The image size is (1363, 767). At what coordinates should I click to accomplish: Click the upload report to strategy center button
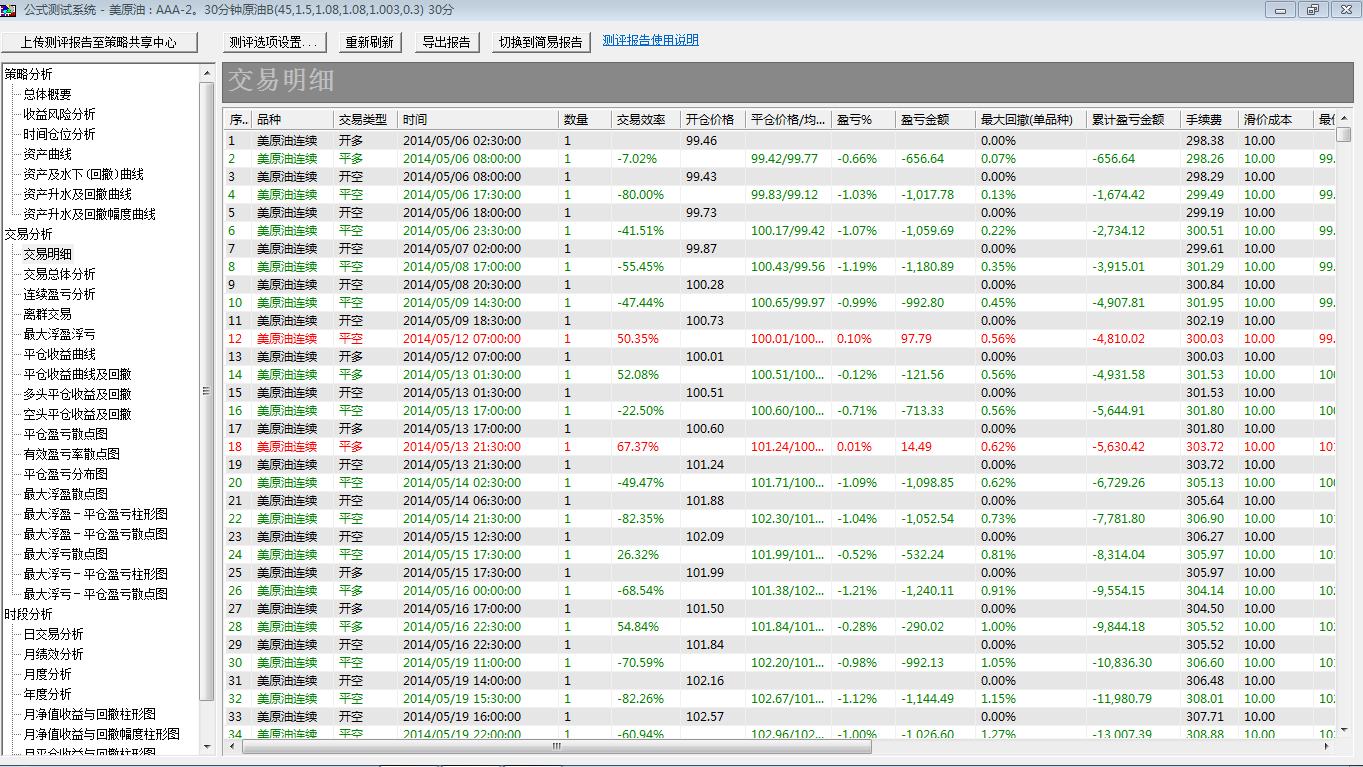tap(98, 42)
